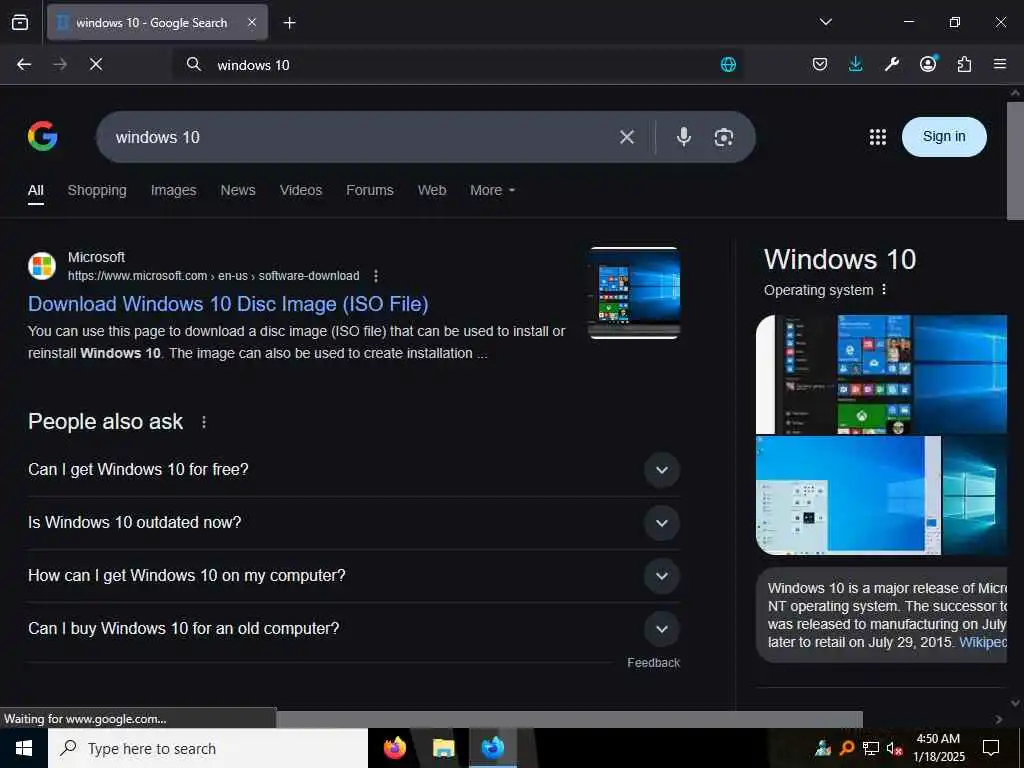Open Download Windows 10 Disc Image link
1024x768 pixels.
point(228,304)
